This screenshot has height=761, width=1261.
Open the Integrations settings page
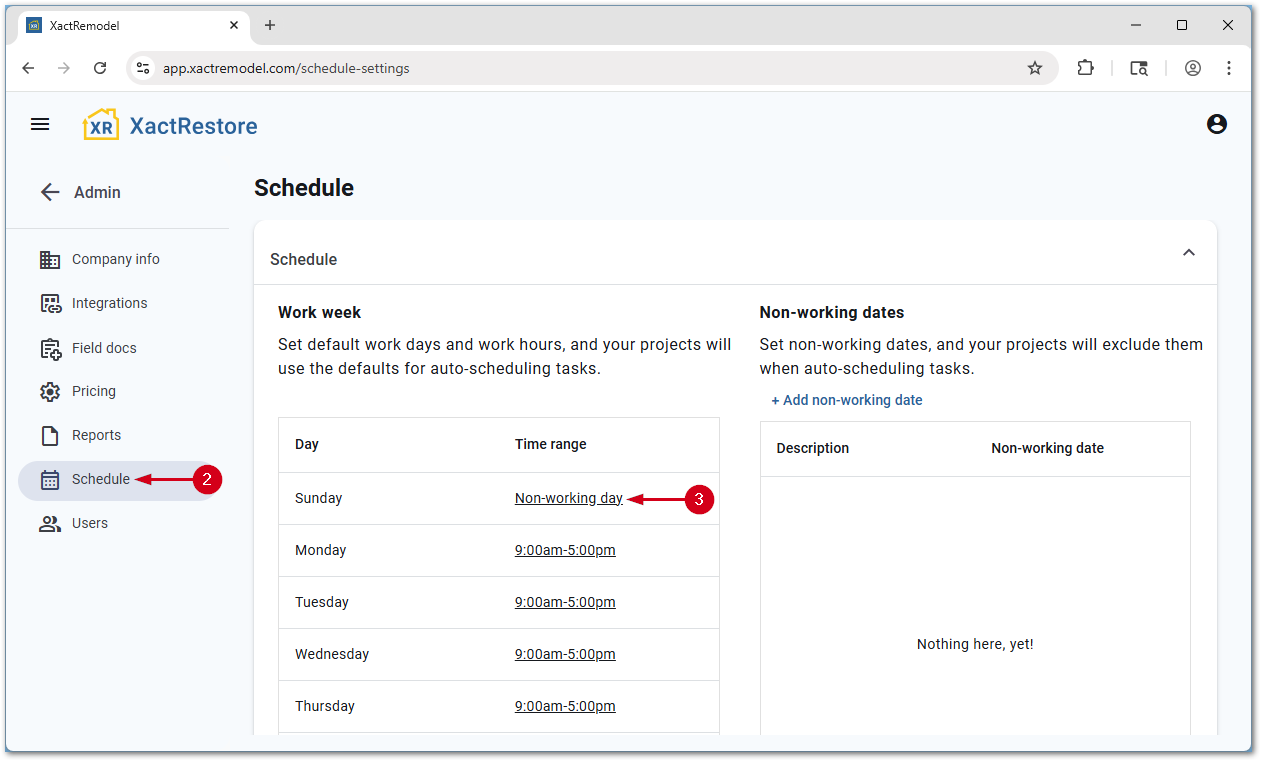(x=109, y=303)
